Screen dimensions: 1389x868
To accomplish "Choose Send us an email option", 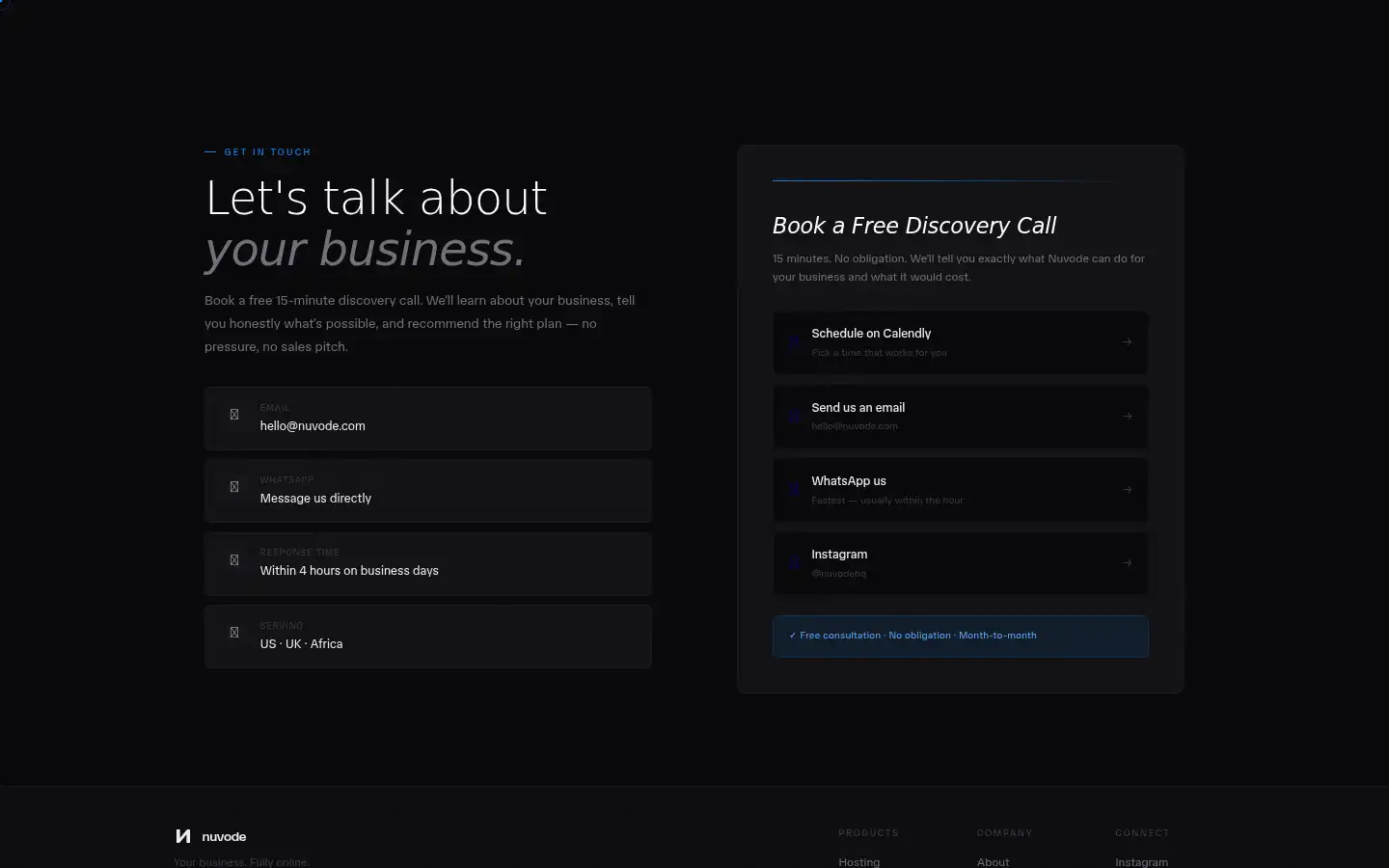I will click(960, 416).
